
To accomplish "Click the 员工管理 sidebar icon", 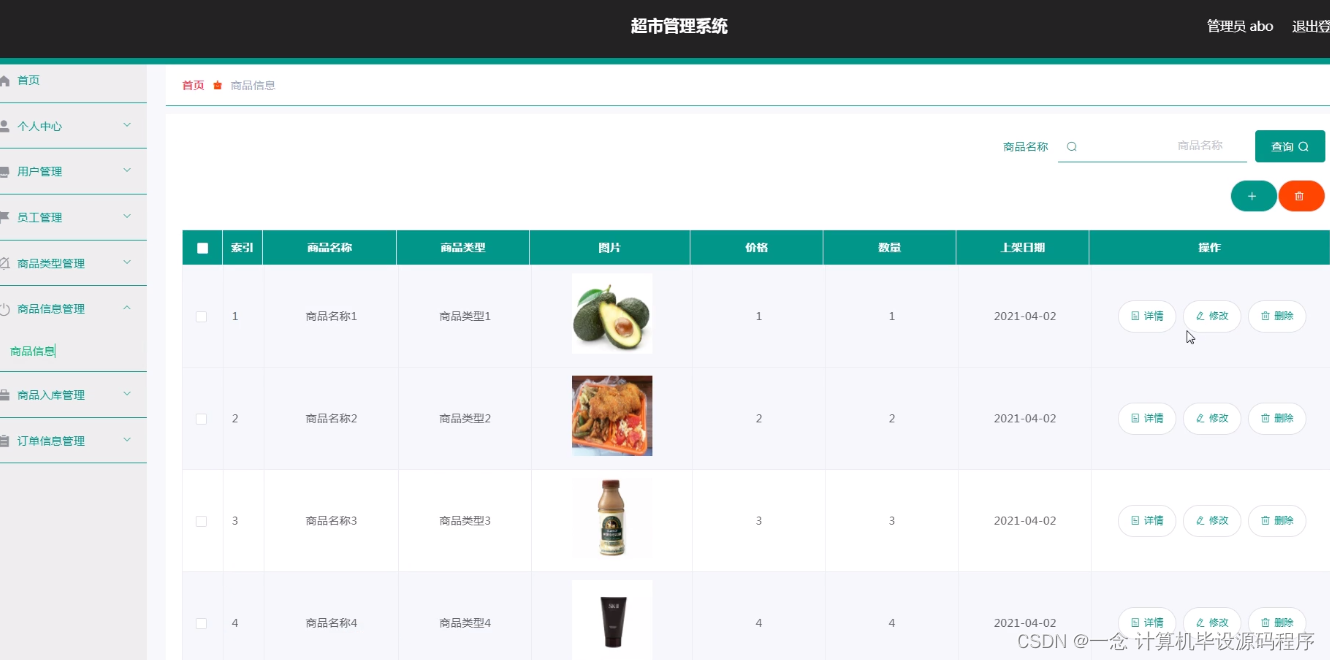I will point(8,217).
